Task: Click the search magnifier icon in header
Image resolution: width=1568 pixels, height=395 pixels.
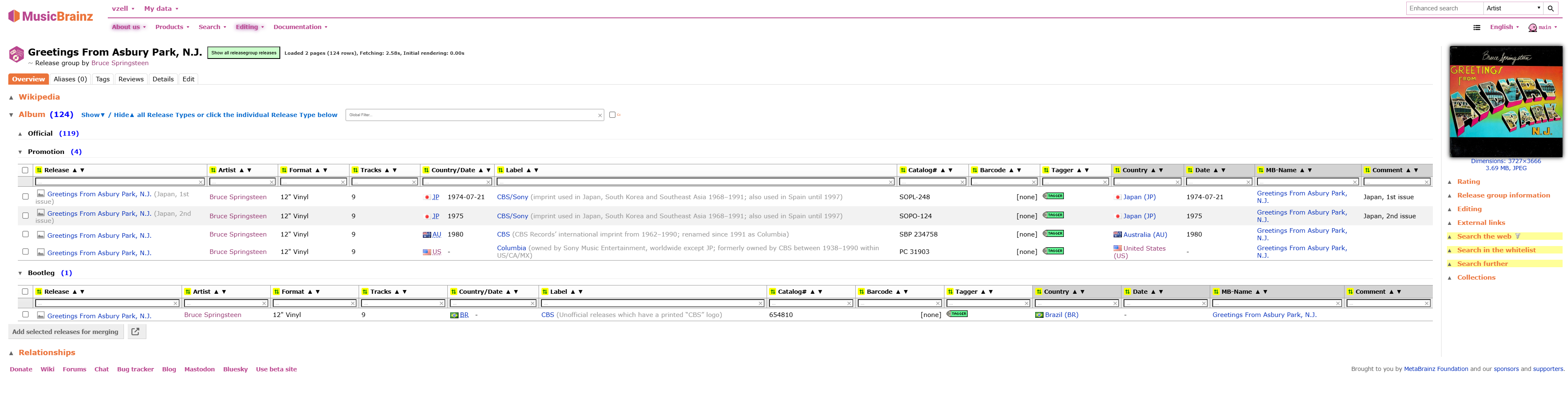Action: pos(1551,9)
